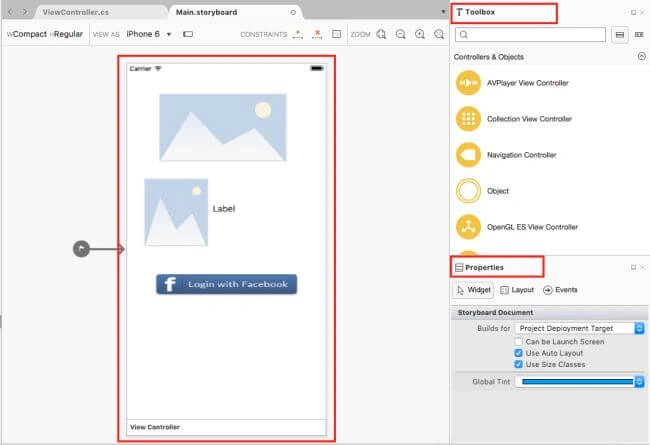Screen dimensions: 650x445
Task: Disable Use Auto Layout checkbox
Action: [518, 353]
